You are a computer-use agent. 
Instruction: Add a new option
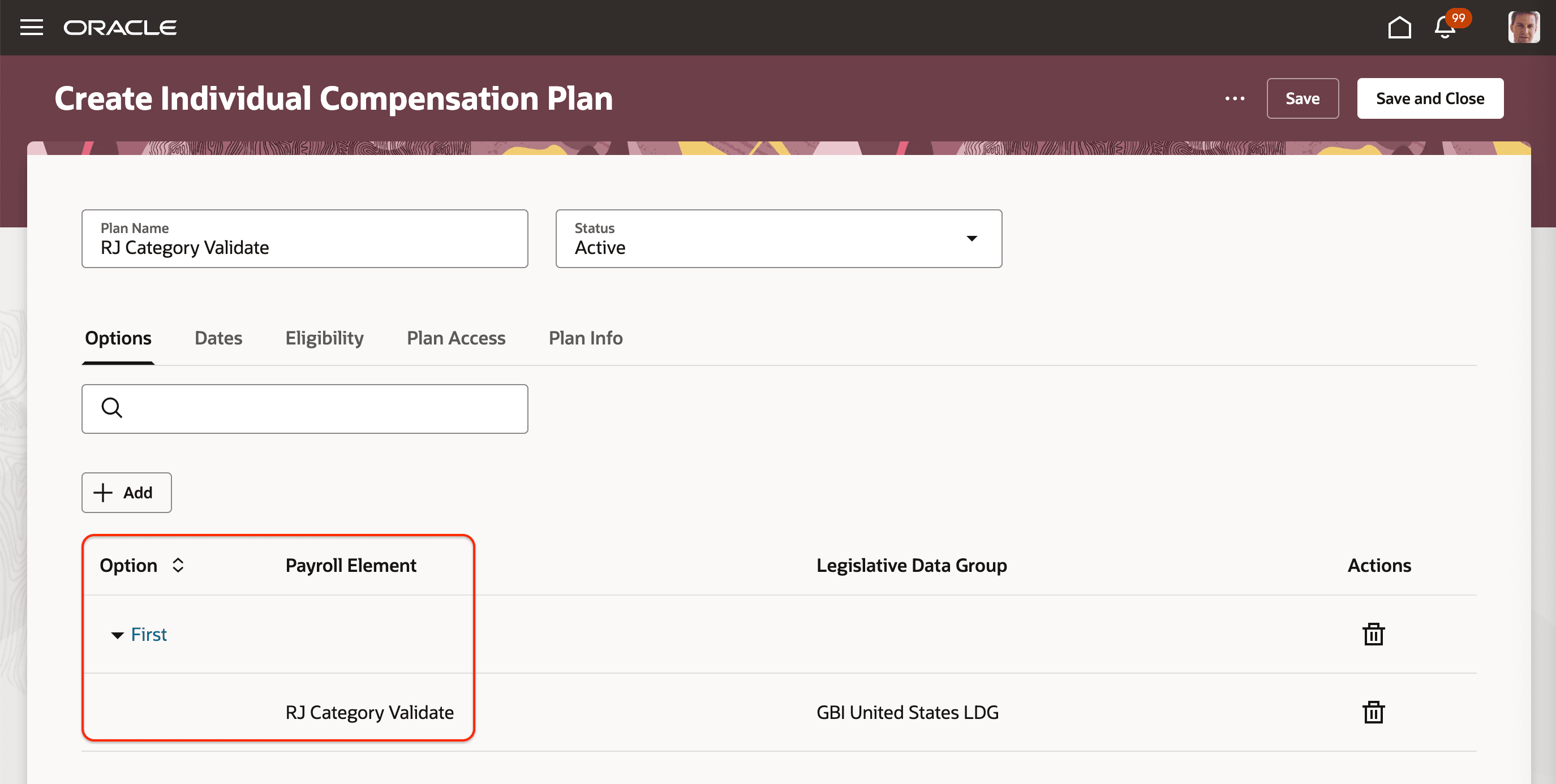(126, 492)
